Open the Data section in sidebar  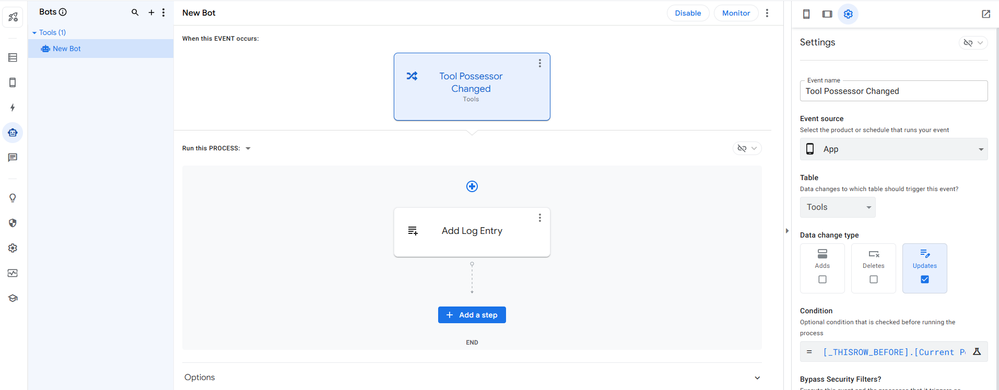13,57
